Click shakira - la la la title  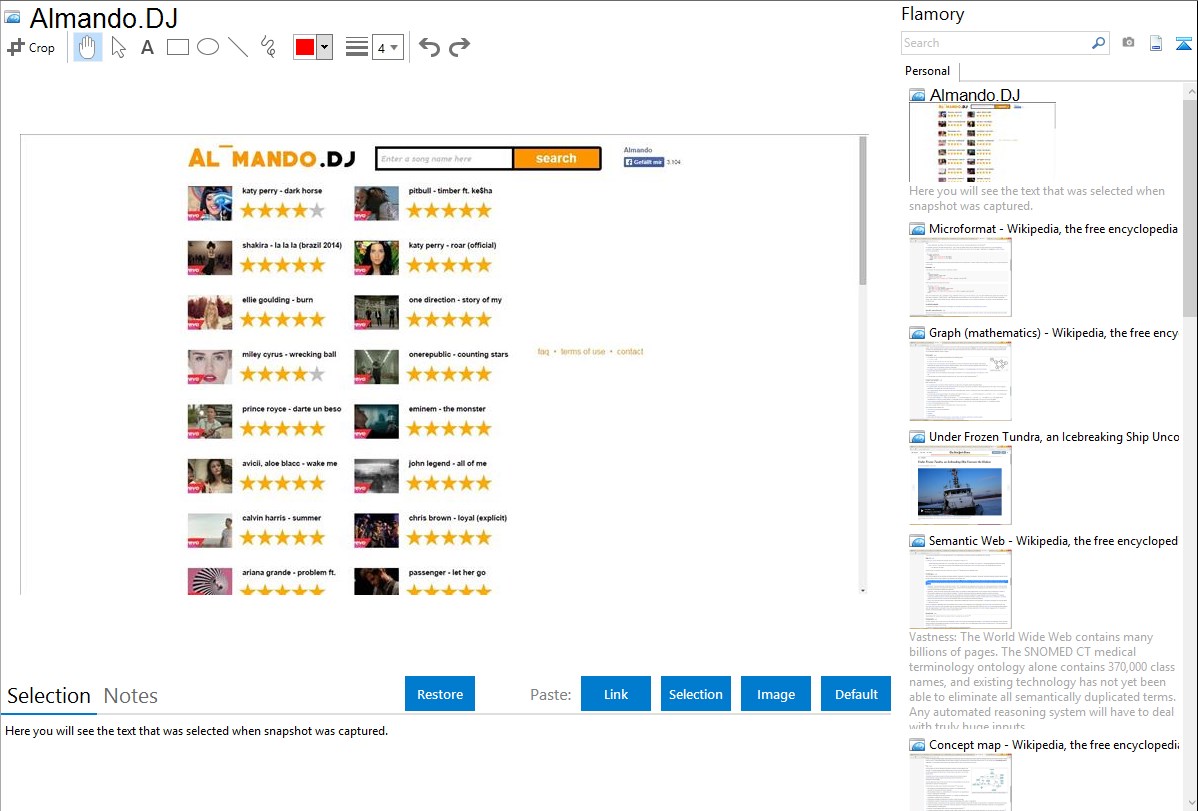click(292, 245)
